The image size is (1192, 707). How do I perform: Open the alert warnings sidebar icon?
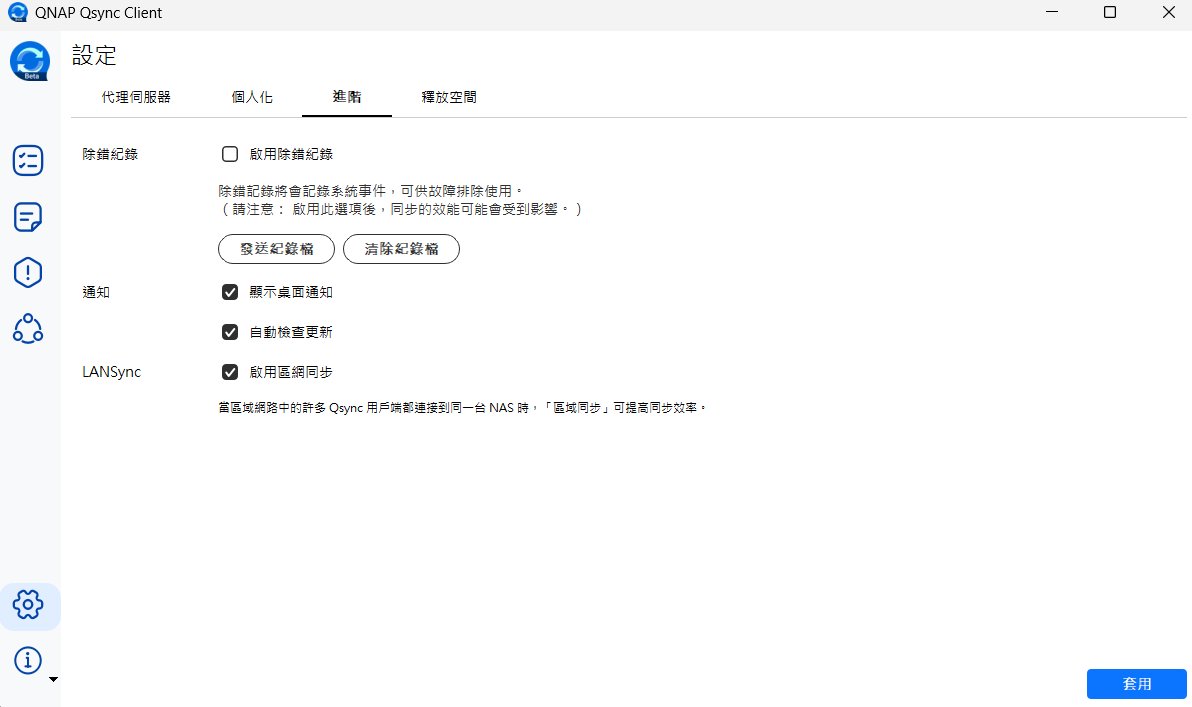pos(28,272)
